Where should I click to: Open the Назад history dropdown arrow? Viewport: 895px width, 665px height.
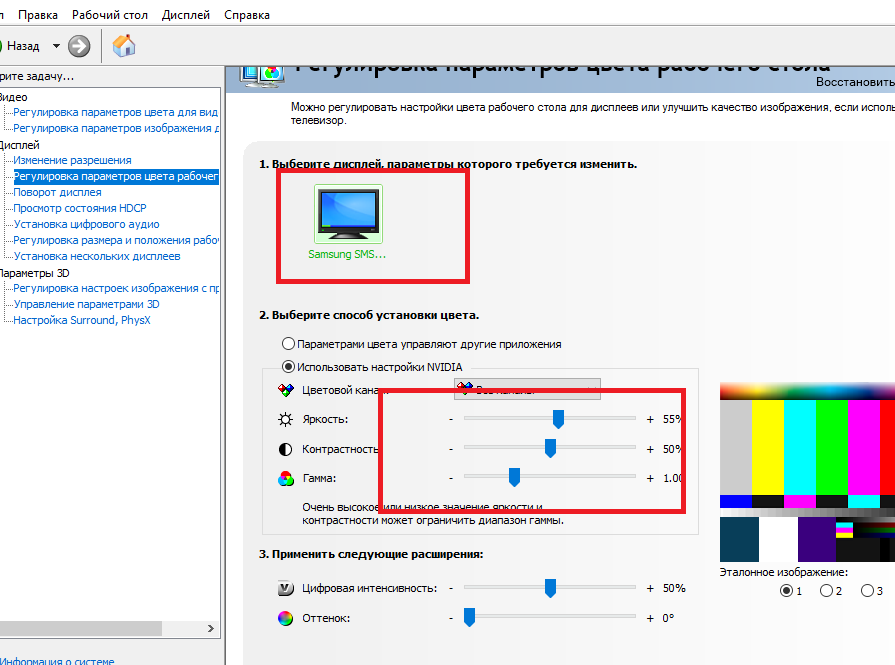point(56,46)
